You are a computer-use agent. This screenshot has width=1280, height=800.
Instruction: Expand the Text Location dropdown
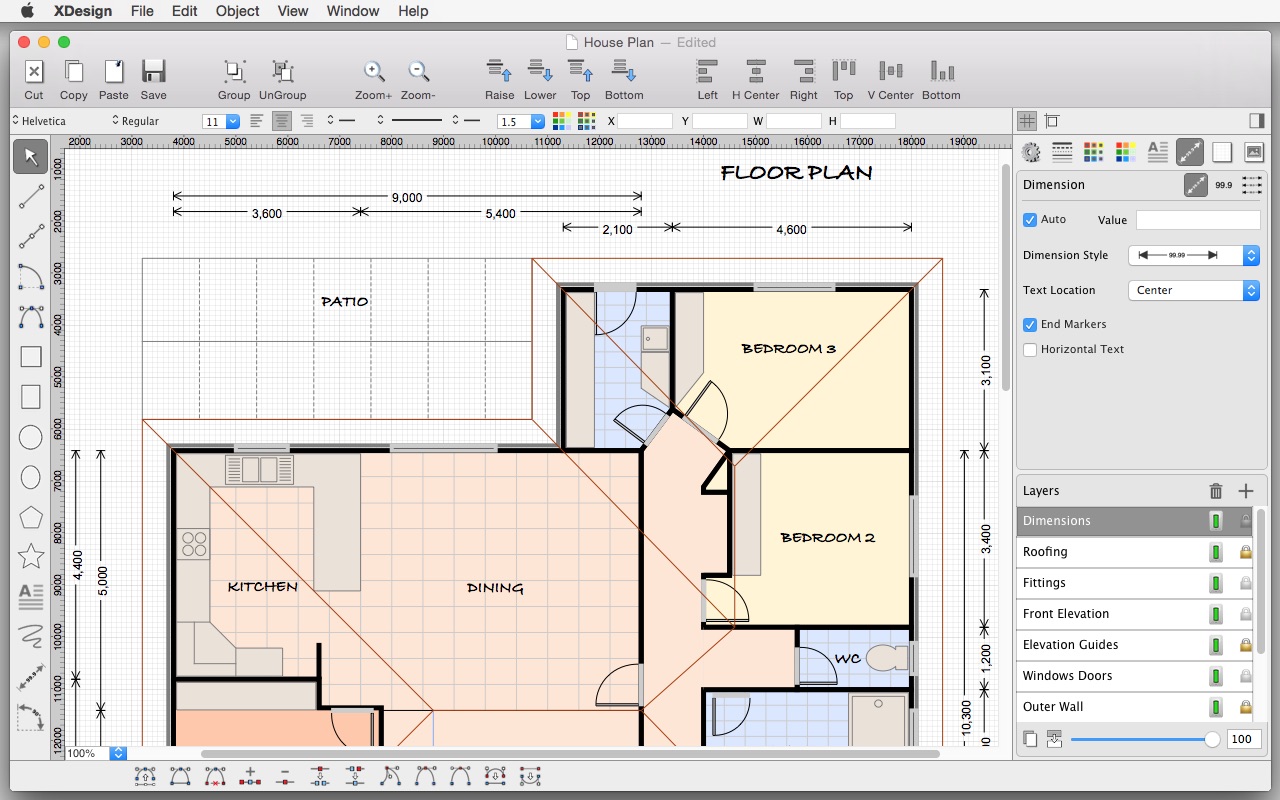(1193, 290)
